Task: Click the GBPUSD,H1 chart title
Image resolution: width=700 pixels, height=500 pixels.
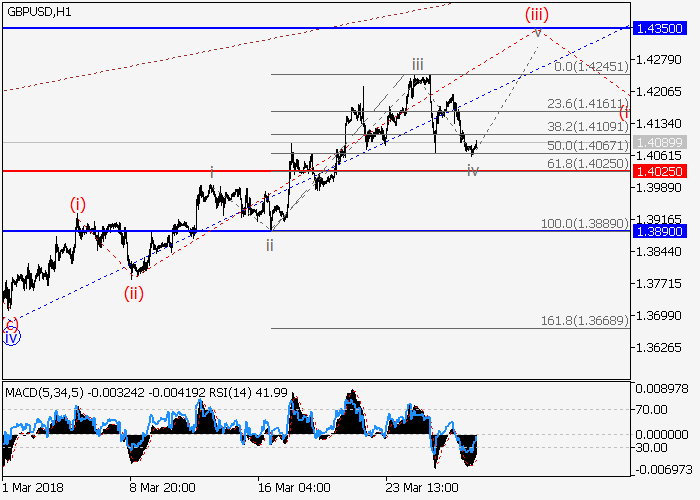Action: [x=39, y=12]
